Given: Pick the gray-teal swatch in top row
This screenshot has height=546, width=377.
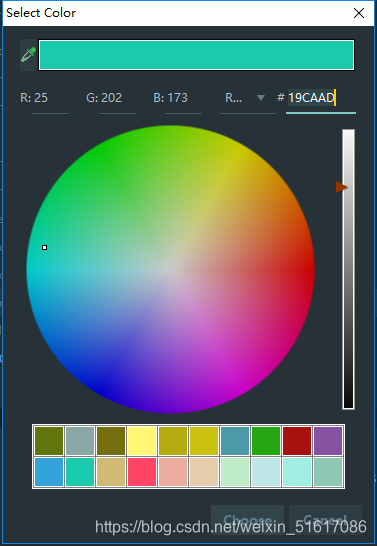Looking at the screenshot, I should tap(80, 441).
